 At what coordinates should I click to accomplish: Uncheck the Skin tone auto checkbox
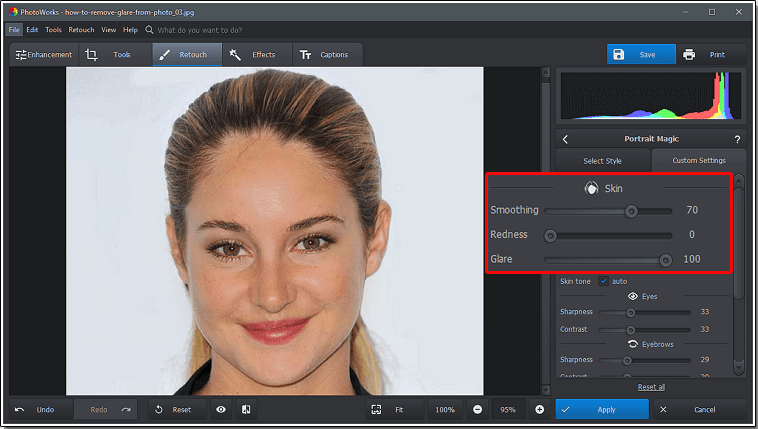pos(603,281)
